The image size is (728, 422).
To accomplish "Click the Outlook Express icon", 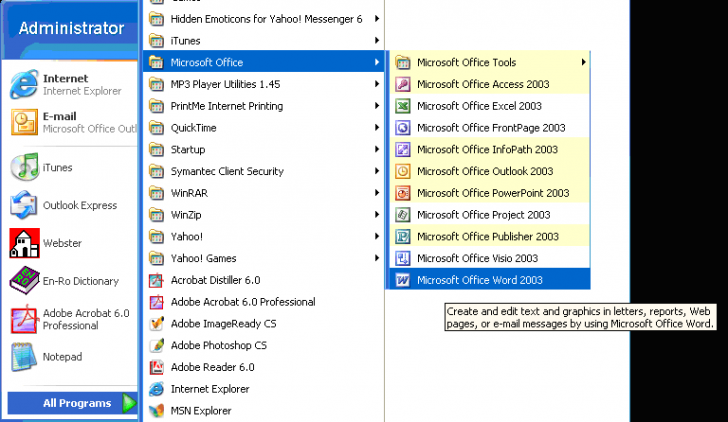I will (24, 205).
